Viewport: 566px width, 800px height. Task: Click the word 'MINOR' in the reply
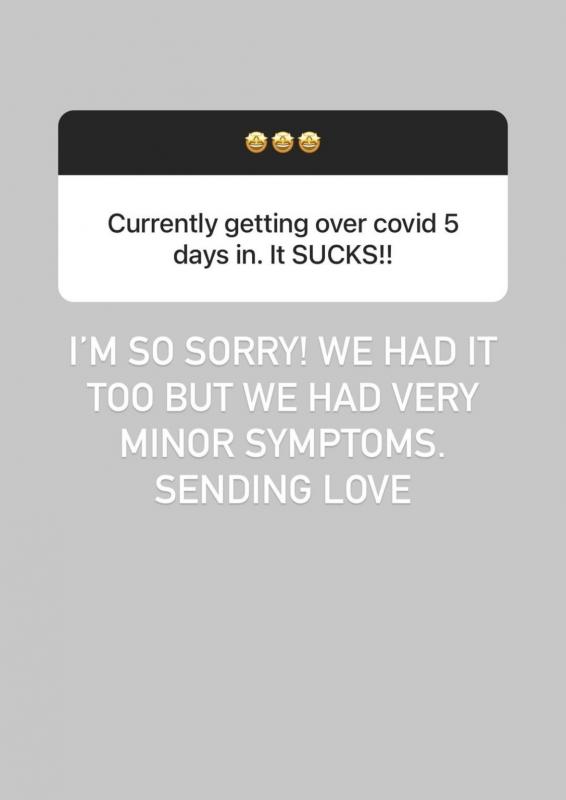coord(177,443)
